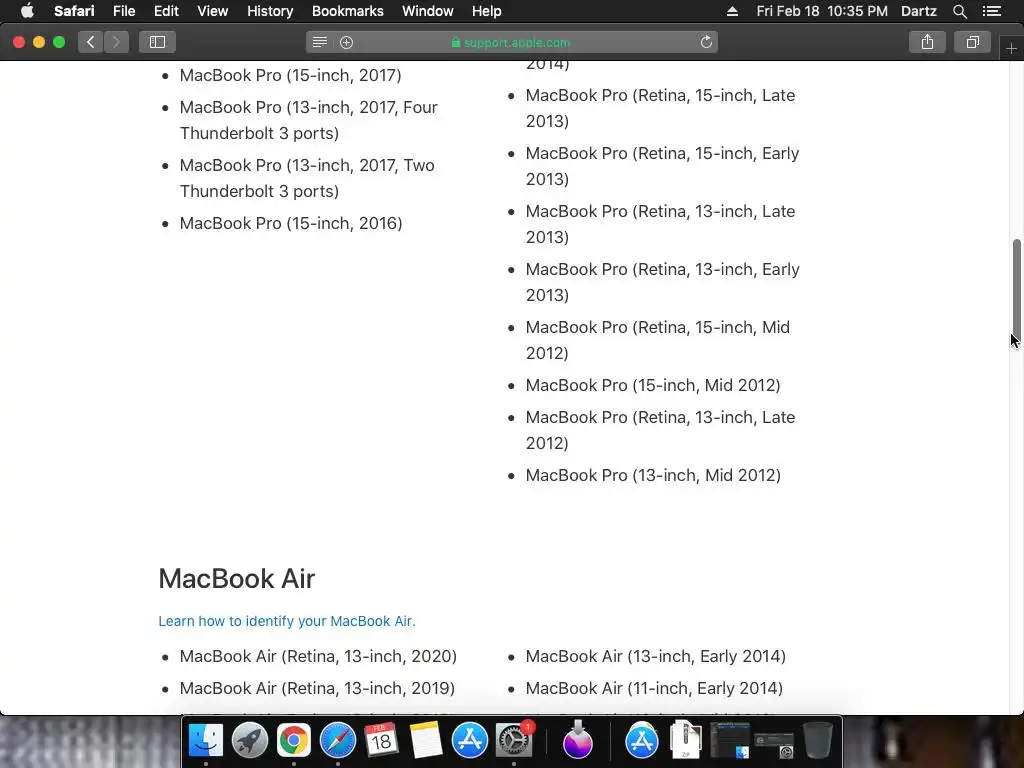Click the support.apple.com address field
This screenshot has height=768, width=1024.
511,42
